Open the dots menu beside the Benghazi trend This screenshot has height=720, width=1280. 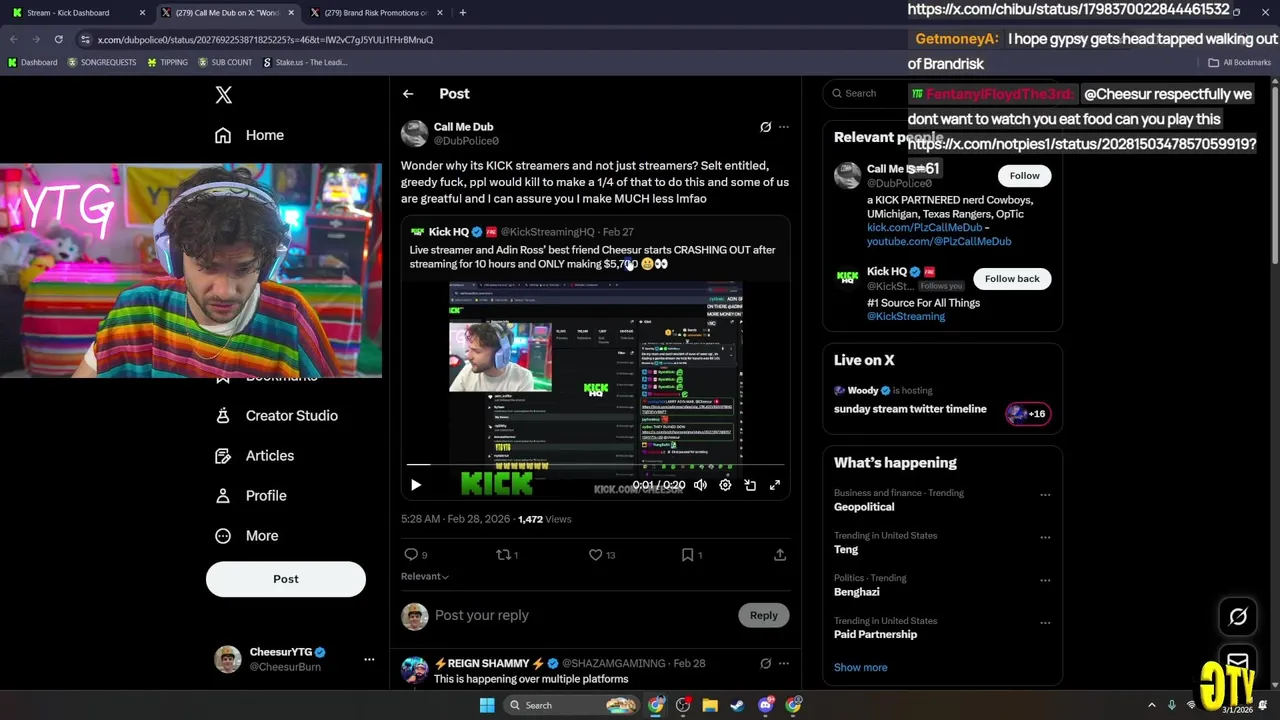pyautogui.click(x=1045, y=579)
